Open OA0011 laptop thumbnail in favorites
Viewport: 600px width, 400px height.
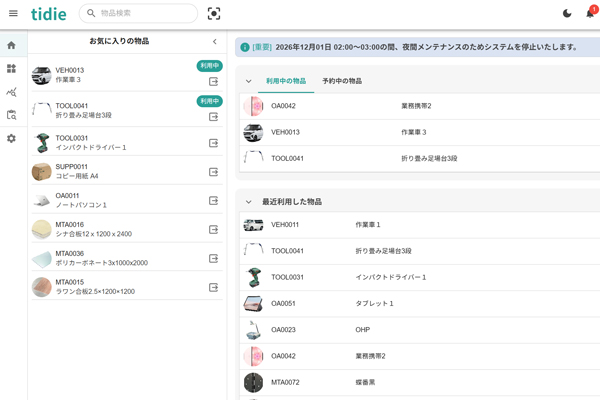41,201
